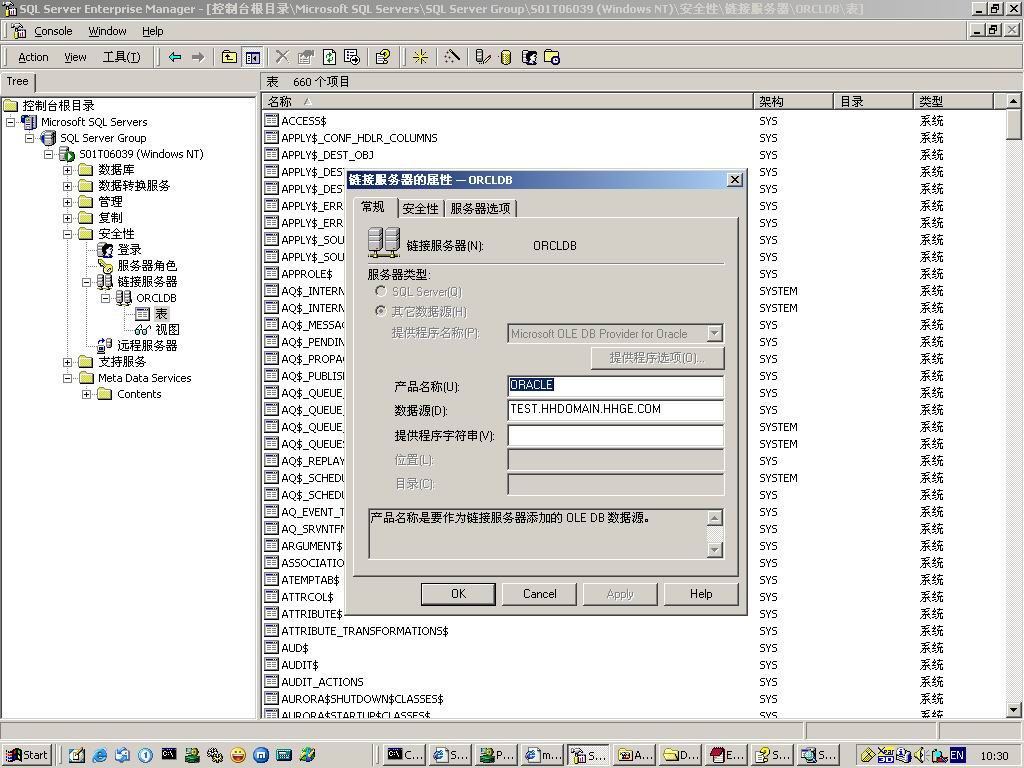Click the Tree tab in left pane
Screen dimensions: 1024x768
click(x=18, y=82)
